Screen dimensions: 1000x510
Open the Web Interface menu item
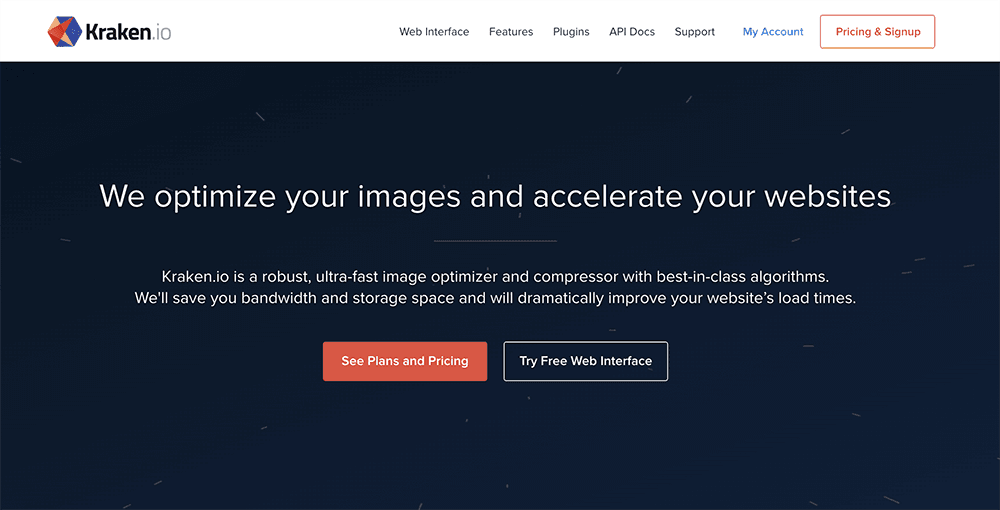click(434, 32)
